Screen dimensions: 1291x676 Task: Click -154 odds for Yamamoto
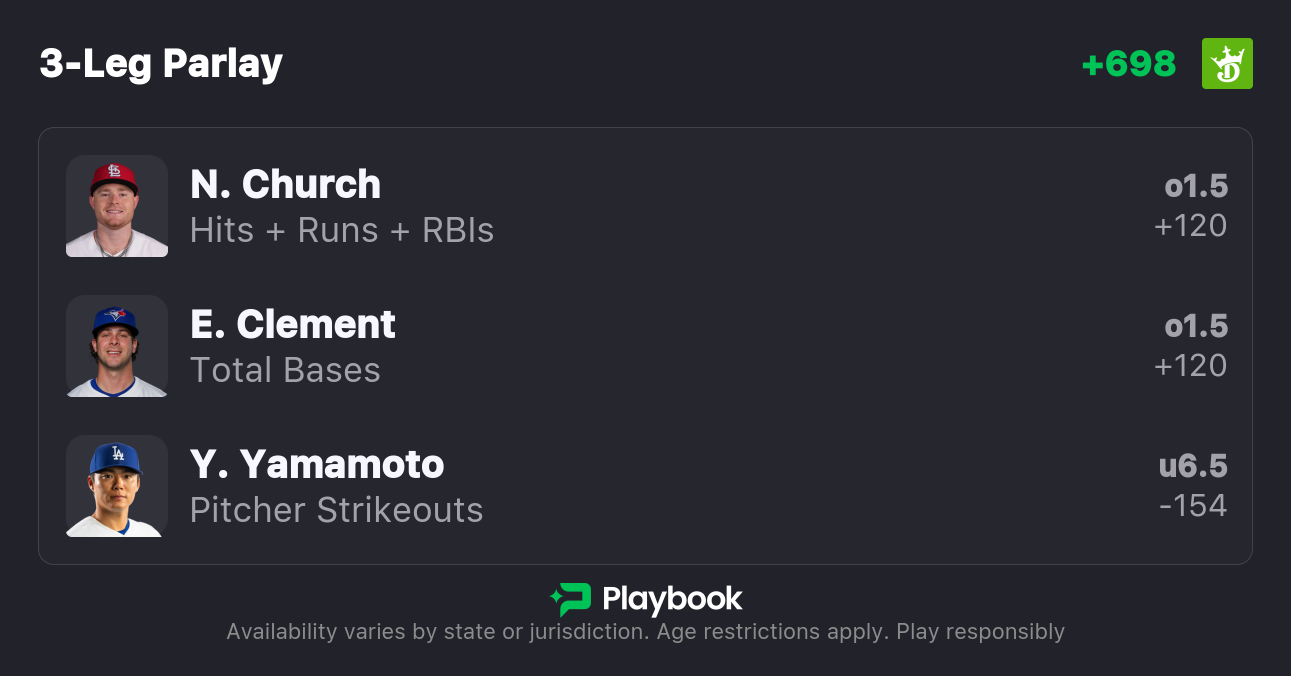tap(1193, 506)
